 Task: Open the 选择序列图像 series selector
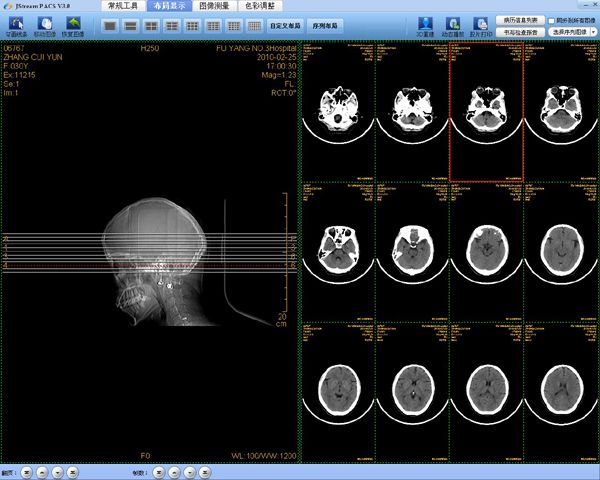(x=566, y=32)
